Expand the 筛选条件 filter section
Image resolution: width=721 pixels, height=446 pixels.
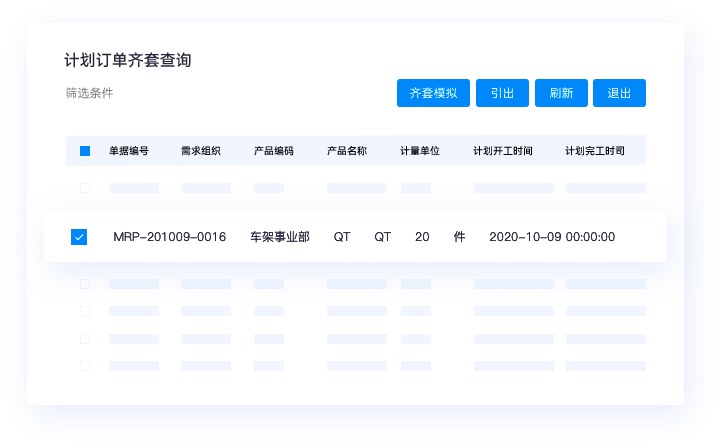point(89,93)
